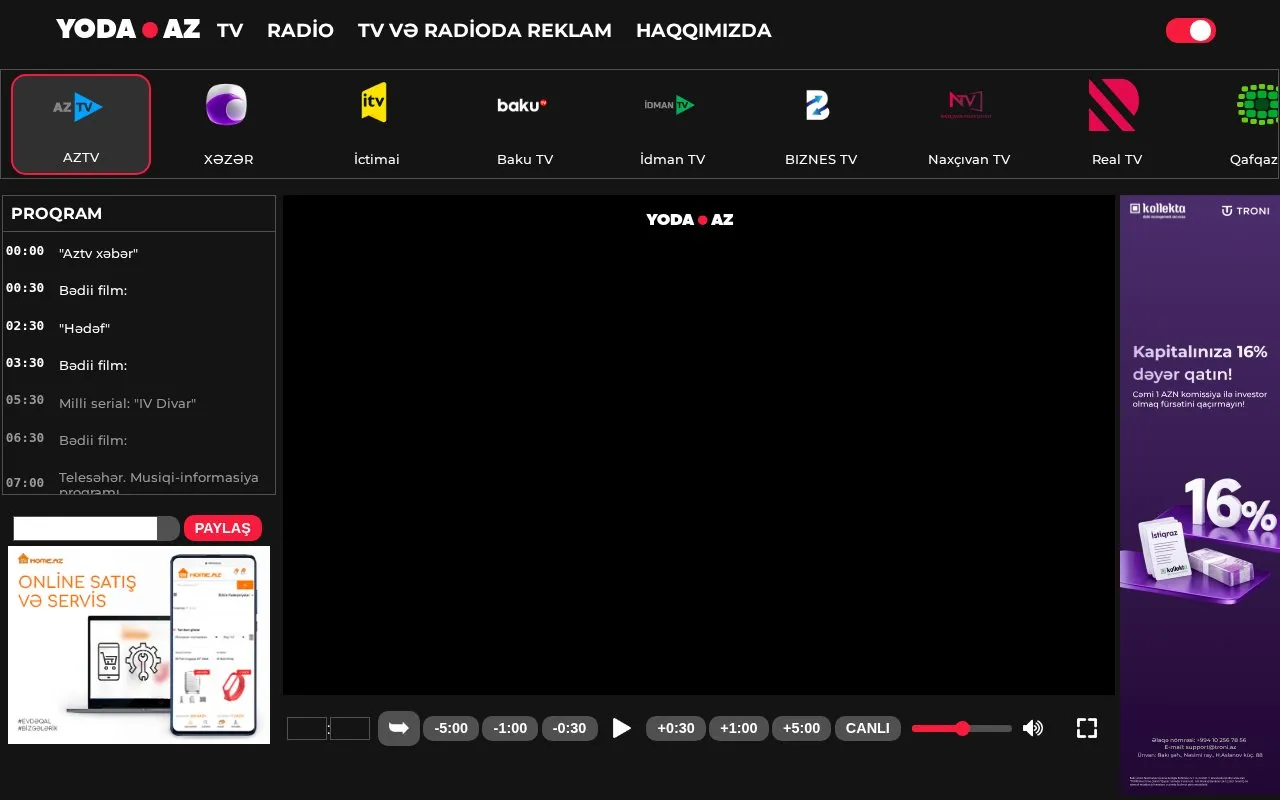Open the İctimai TV channel
1280x800 pixels.
coord(376,124)
